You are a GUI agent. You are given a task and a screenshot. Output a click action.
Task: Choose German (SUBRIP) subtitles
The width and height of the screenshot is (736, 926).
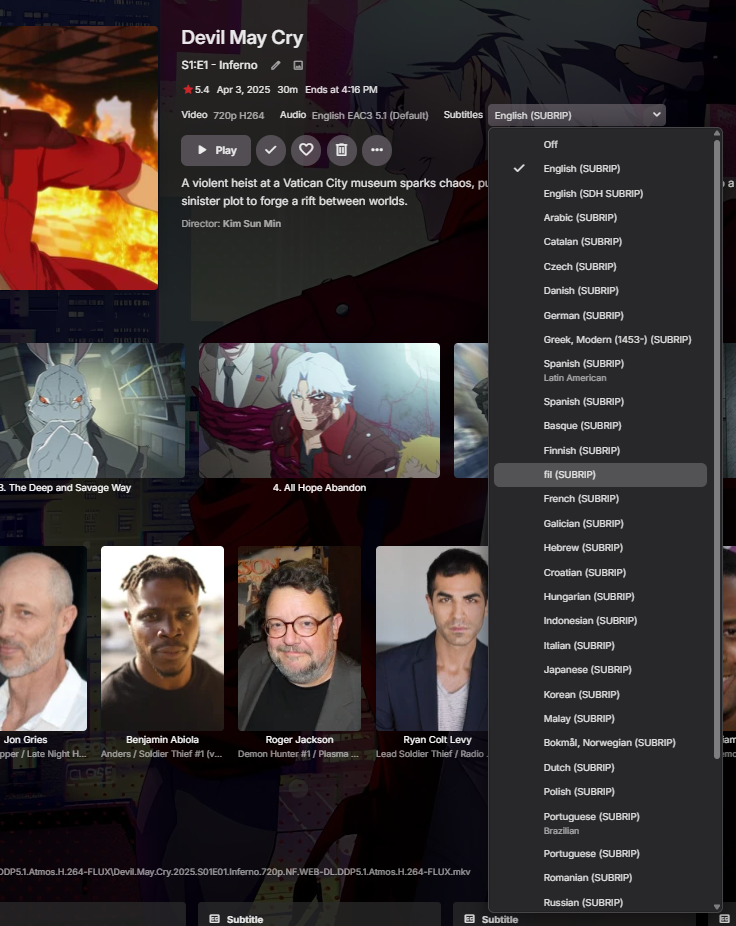(x=600, y=315)
